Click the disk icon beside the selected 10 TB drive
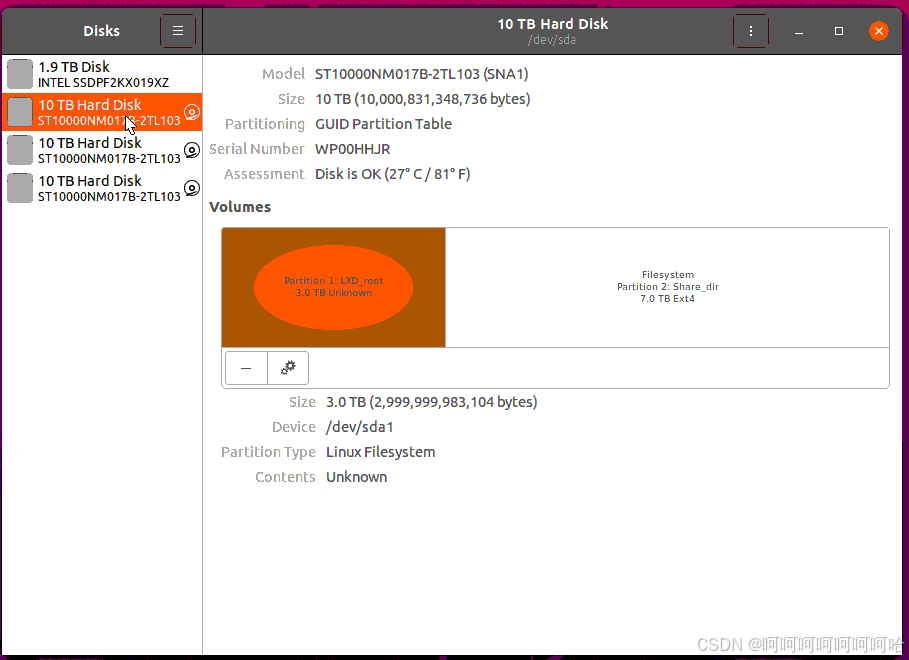This screenshot has height=660, width=909. 191,112
